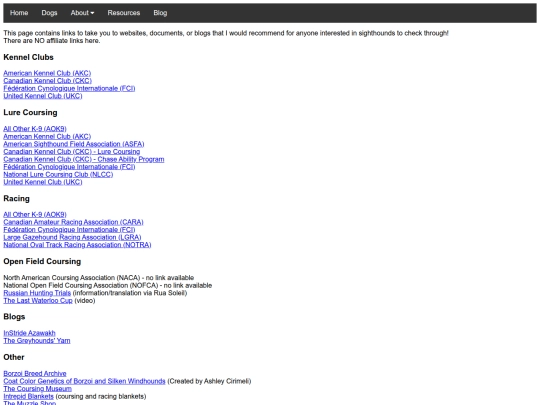Visit The Coursing Museum link
Screen dimensions: 540x405
coord(38,388)
